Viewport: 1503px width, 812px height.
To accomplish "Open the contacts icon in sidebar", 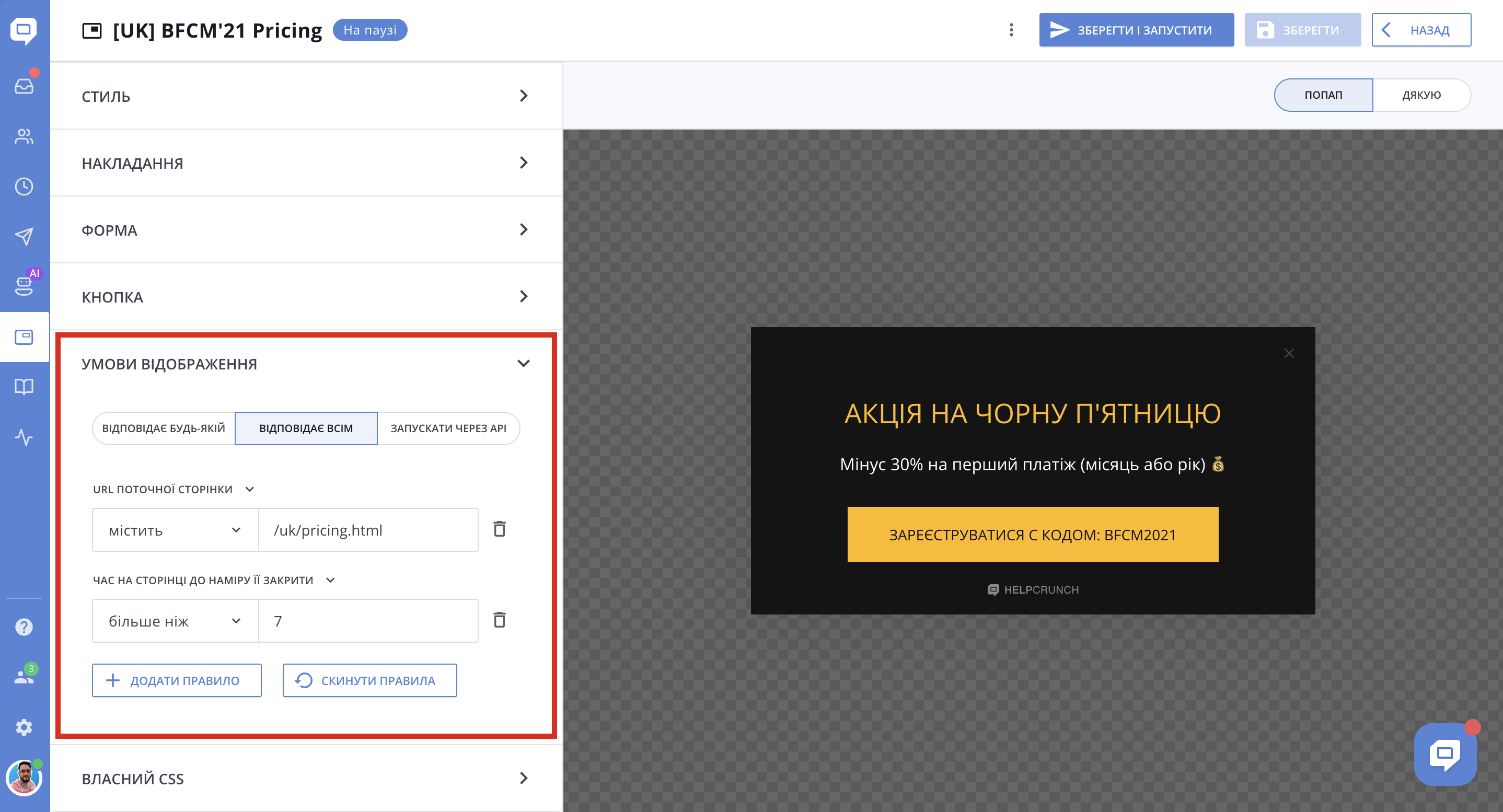I will point(24,136).
